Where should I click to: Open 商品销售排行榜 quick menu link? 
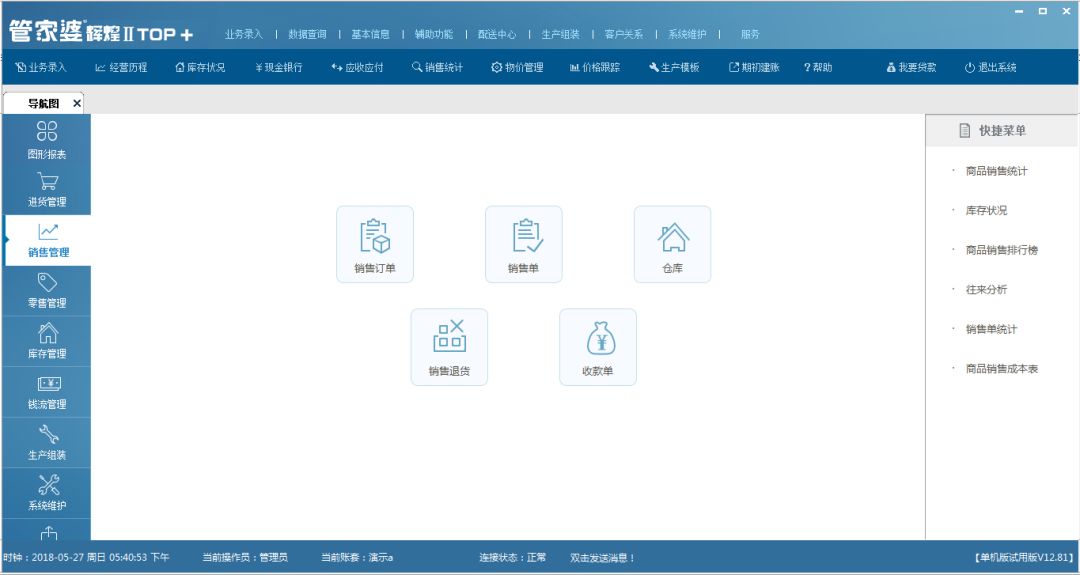(1001, 250)
